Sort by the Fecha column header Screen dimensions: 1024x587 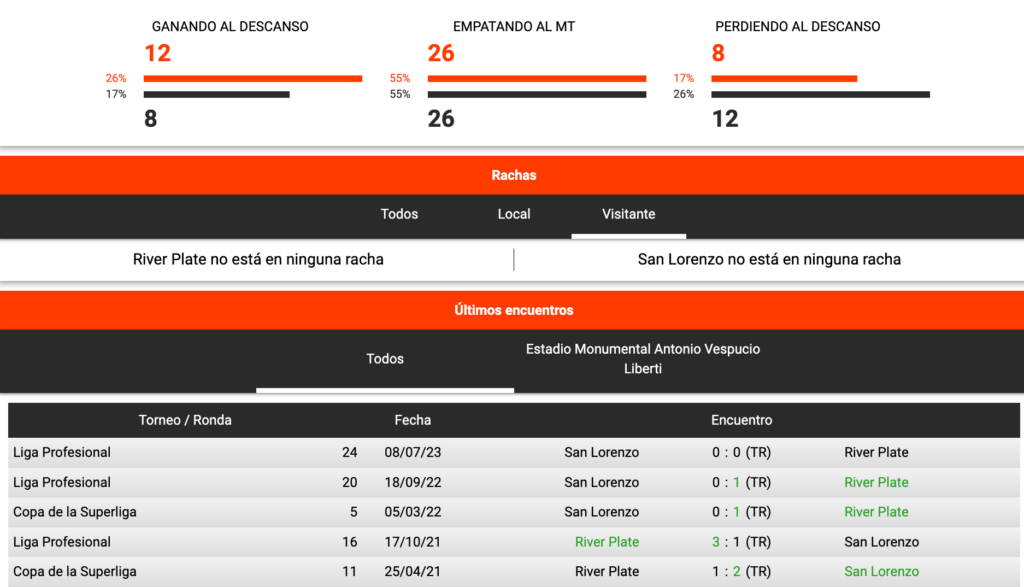[x=413, y=420]
